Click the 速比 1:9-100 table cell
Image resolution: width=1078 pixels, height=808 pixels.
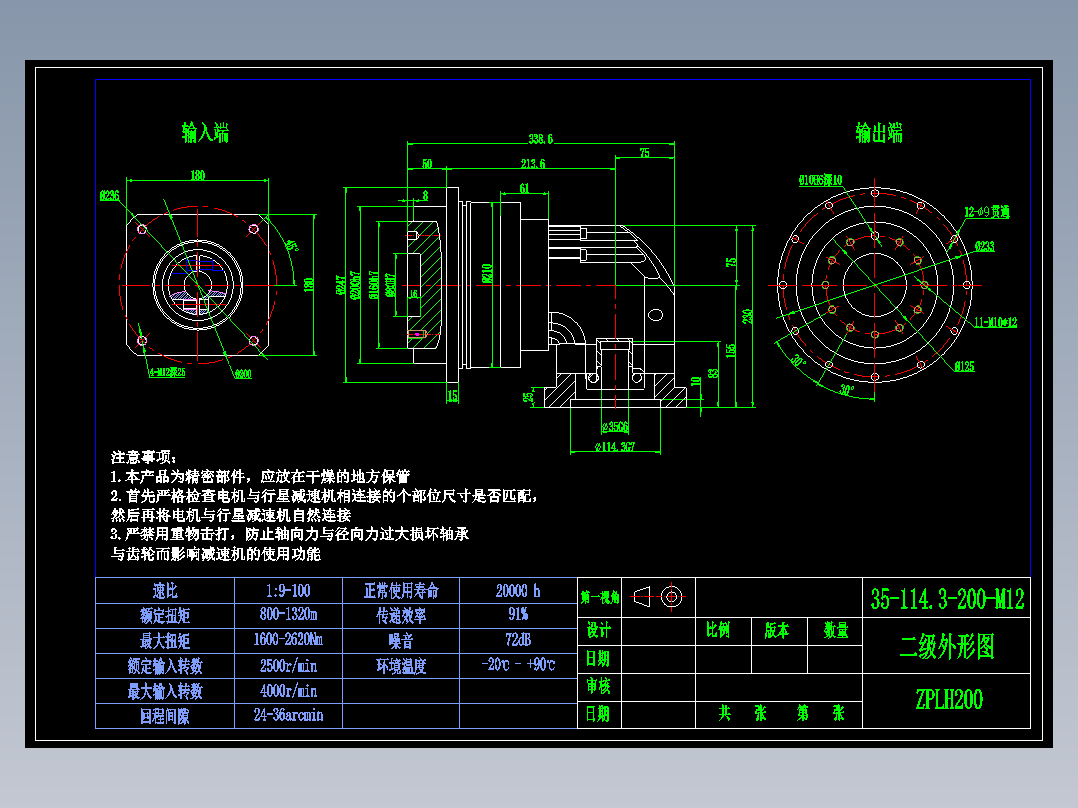[287, 591]
